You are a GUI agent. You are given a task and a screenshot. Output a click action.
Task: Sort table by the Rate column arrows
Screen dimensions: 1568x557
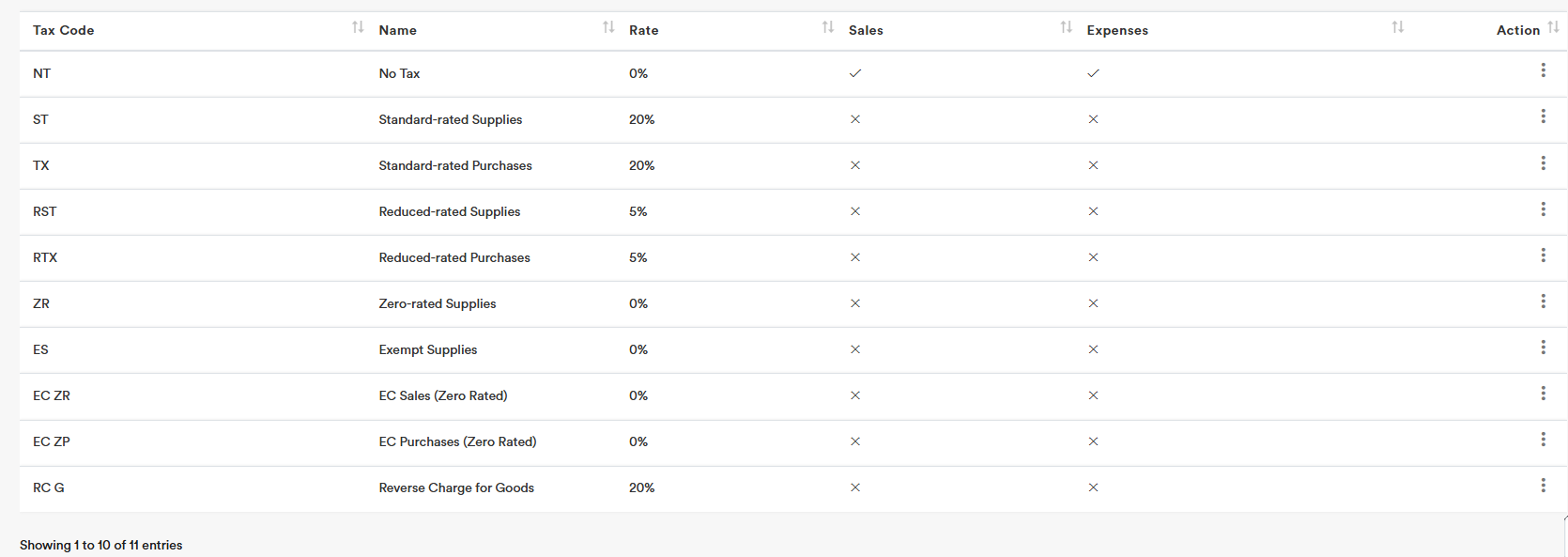(x=827, y=27)
